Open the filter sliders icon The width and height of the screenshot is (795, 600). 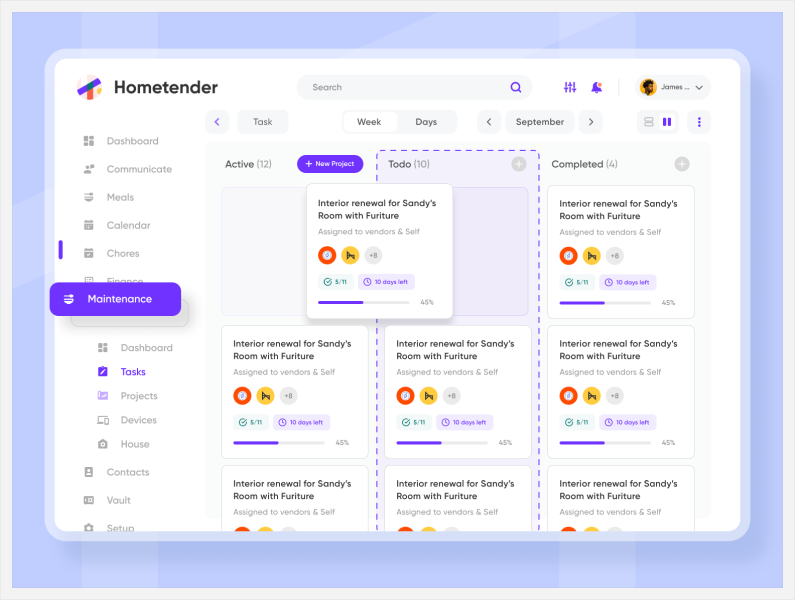click(x=570, y=87)
